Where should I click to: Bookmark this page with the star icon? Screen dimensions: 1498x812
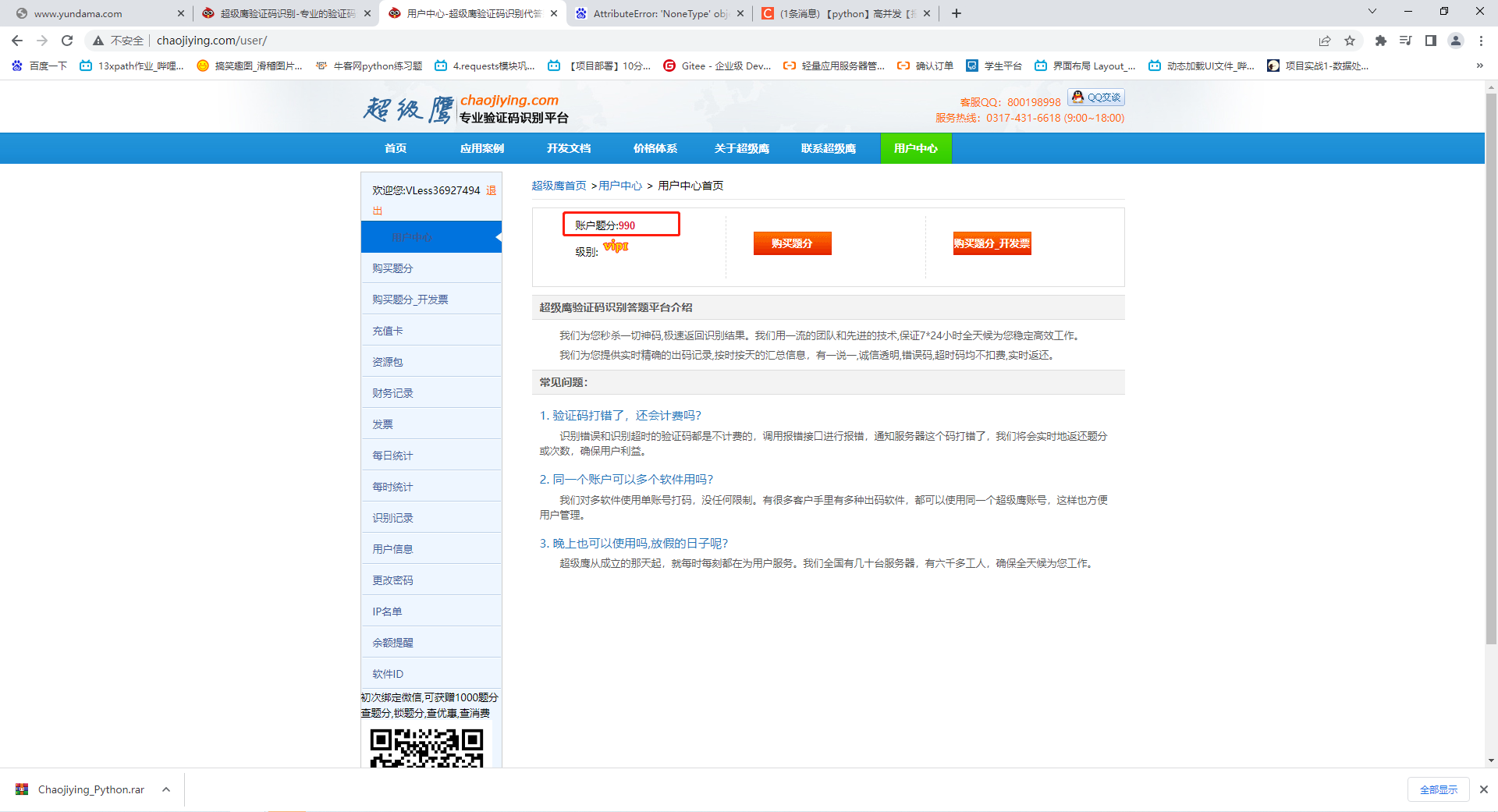click(x=1350, y=41)
